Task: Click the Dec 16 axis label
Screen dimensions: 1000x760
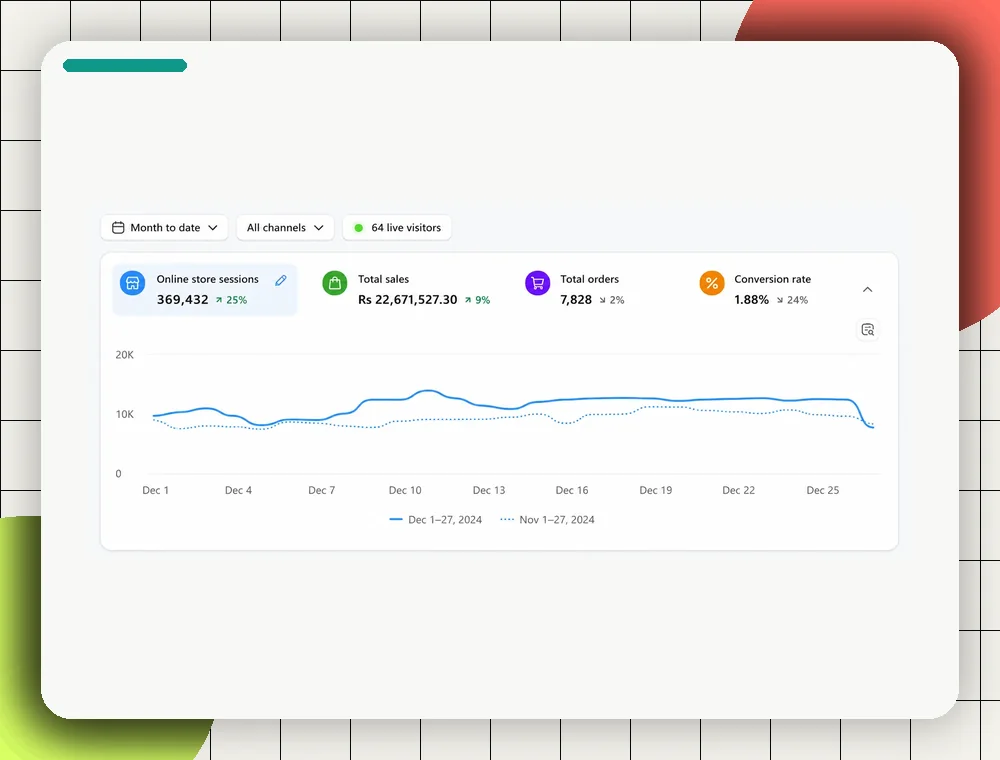Action: [571, 490]
